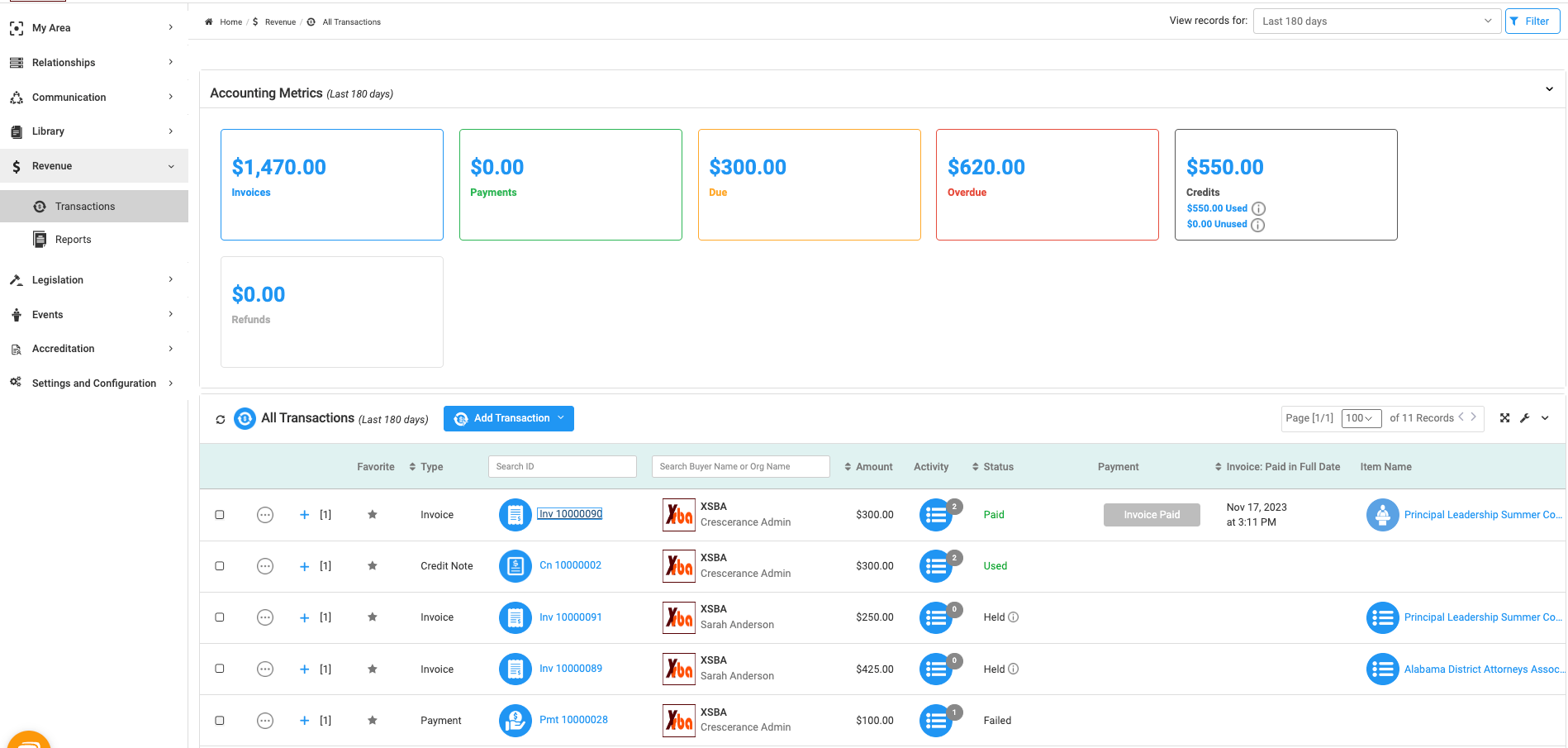Open the Last 180 days dropdown
Image resolution: width=1568 pixels, height=748 pixels.
point(1377,21)
